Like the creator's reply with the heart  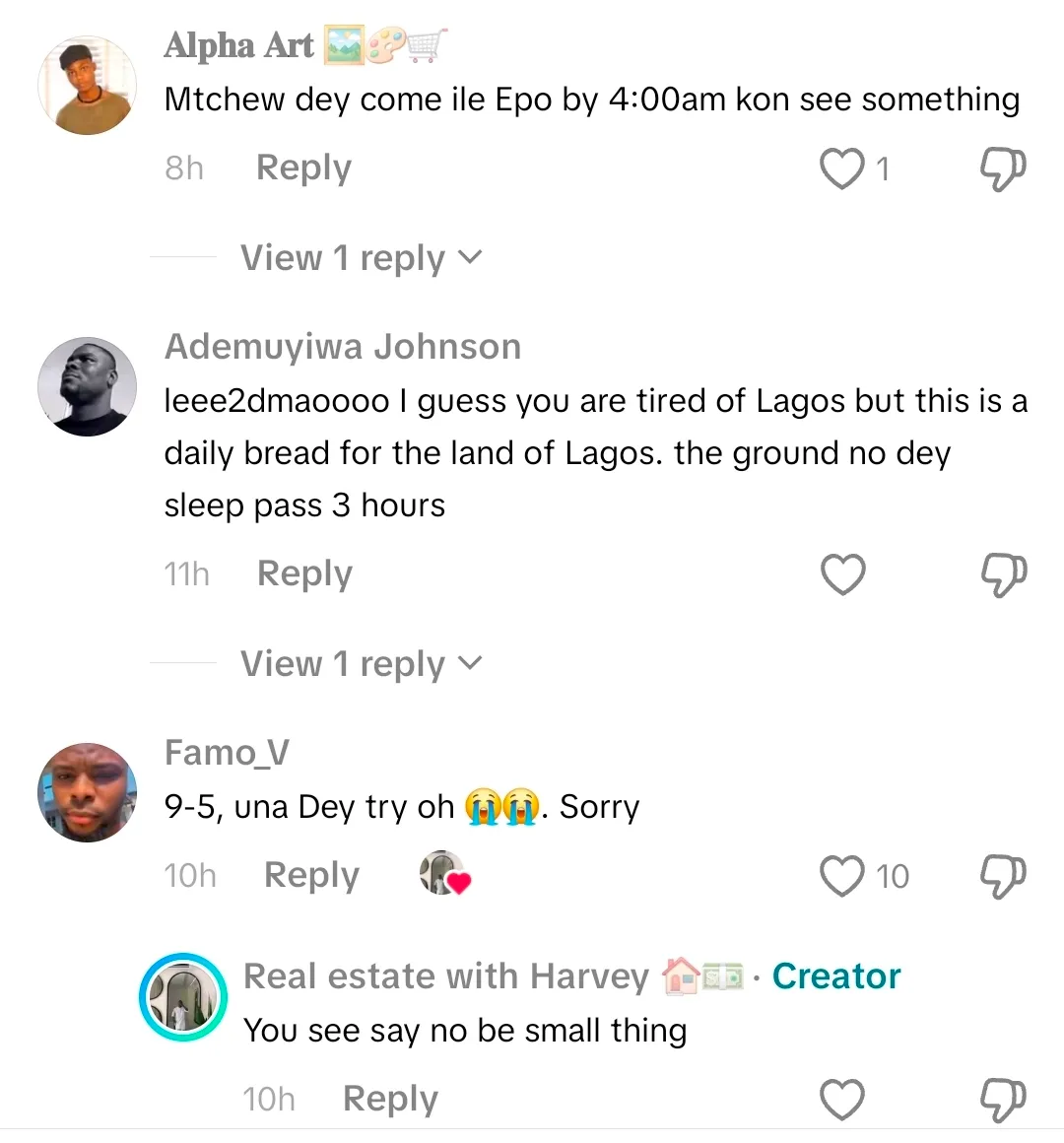[x=842, y=1100]
